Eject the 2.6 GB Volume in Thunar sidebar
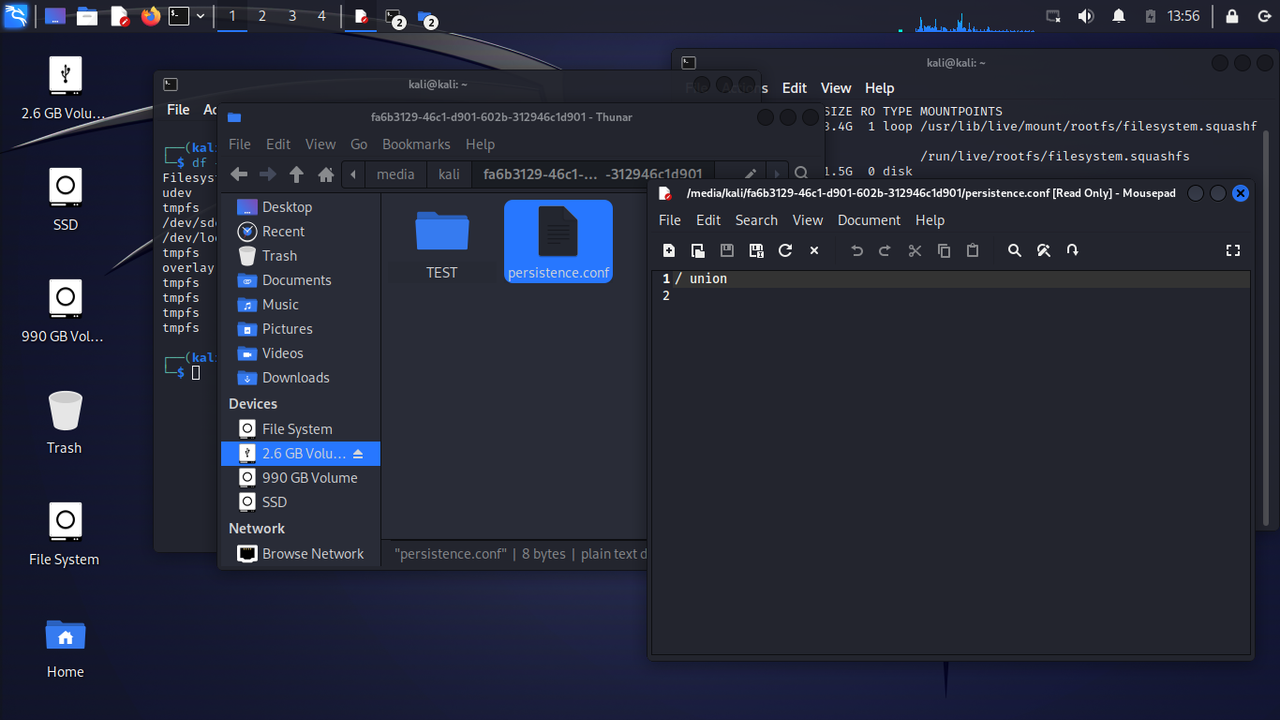The image size is (1280, 720). click(x=359, y=454)
